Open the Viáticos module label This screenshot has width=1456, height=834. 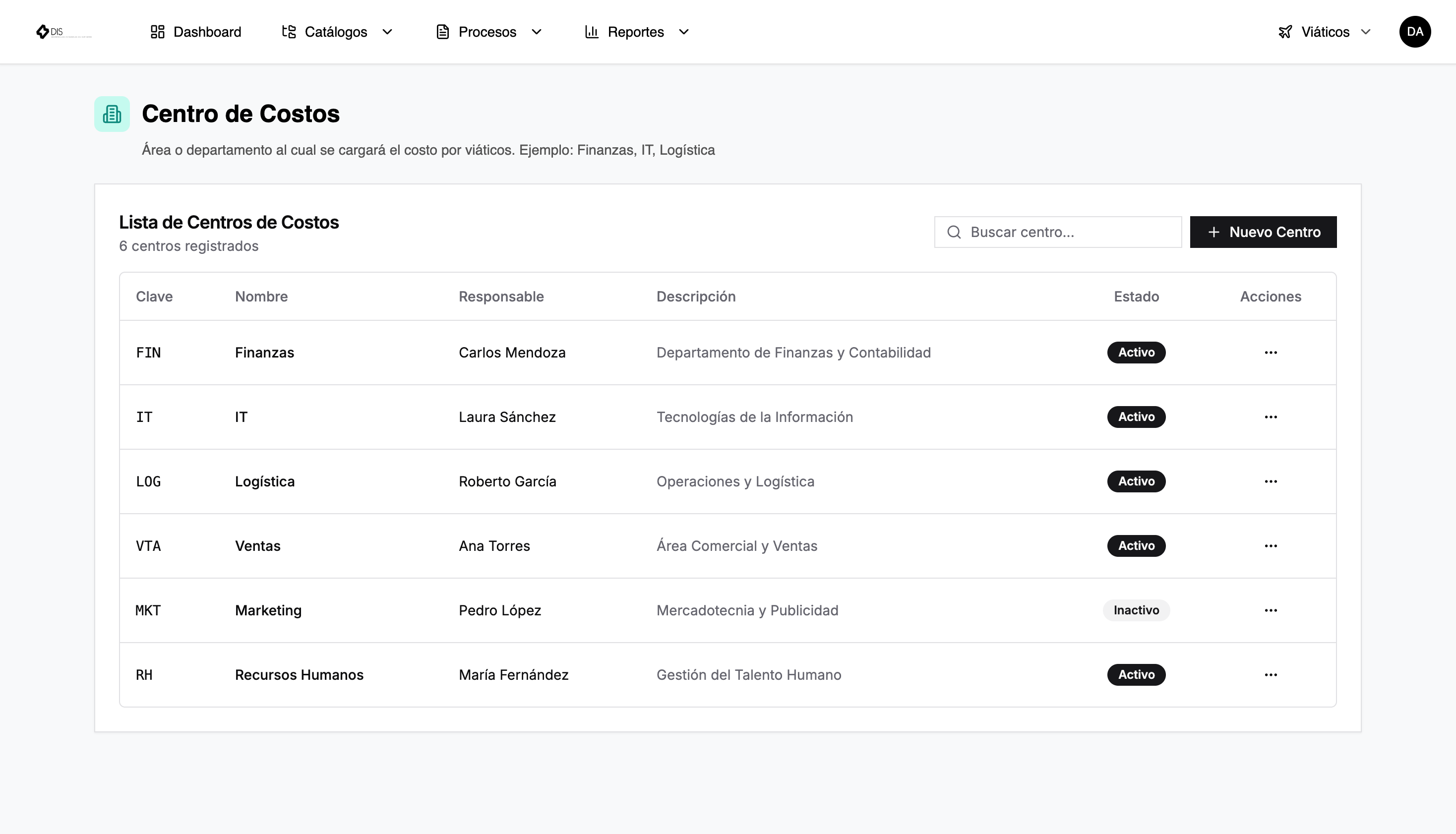pos(1326,32)
